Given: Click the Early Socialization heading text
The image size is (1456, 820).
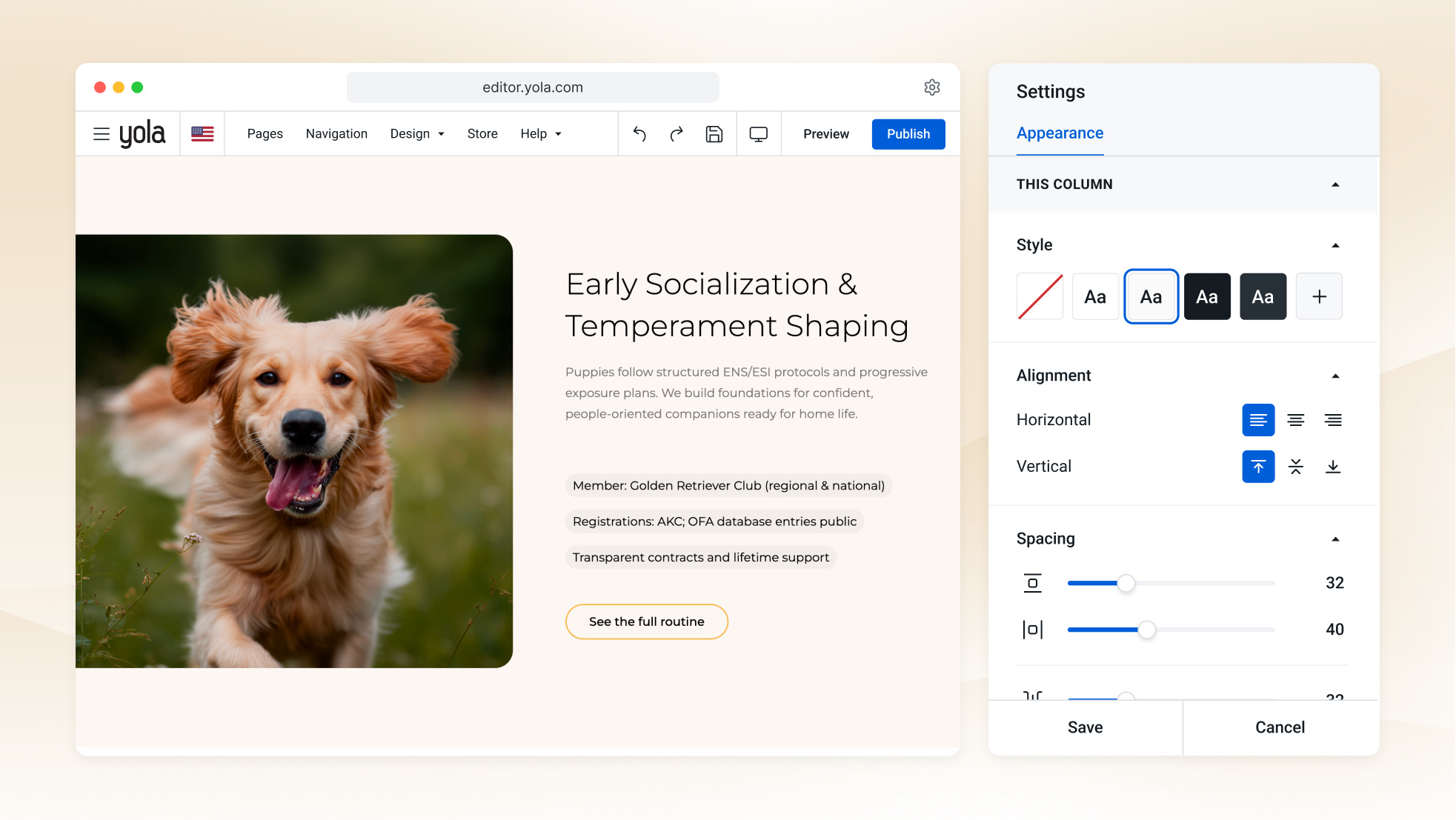Looking at the screenshot, I should (737, 305).
